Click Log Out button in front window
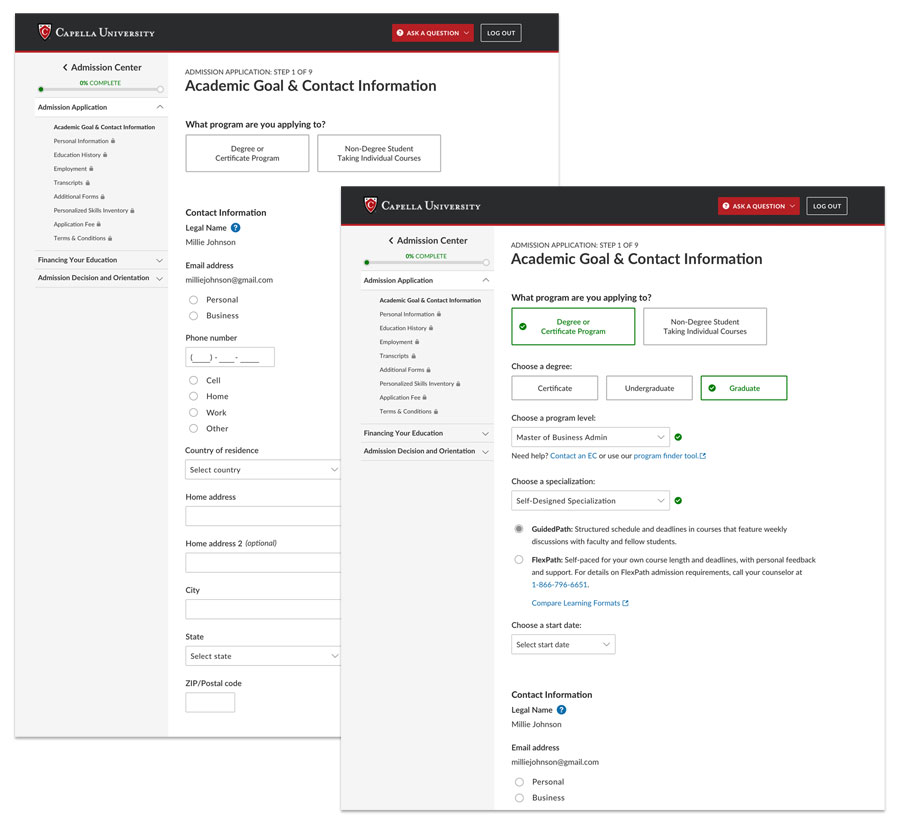Image resolution: width=900 pixels, height=827 pixels. click(x=827, y=206)
